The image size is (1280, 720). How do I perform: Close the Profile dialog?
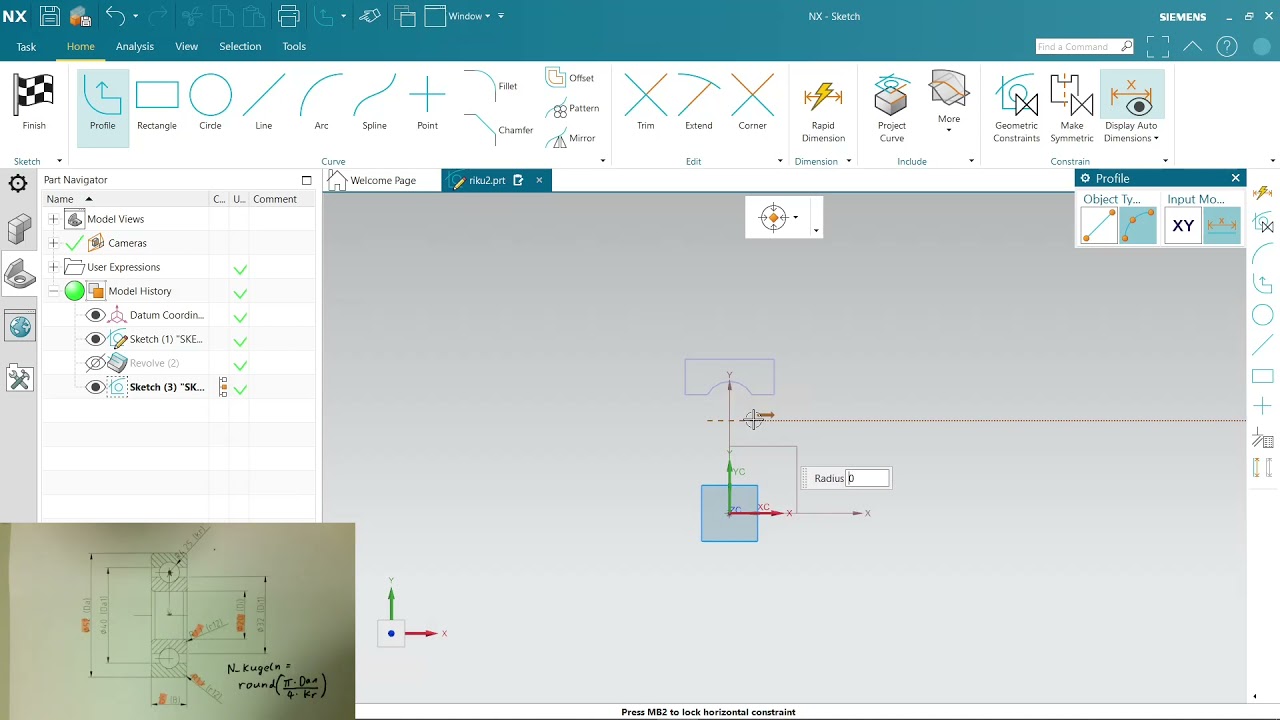click(x=1235, y=178)
